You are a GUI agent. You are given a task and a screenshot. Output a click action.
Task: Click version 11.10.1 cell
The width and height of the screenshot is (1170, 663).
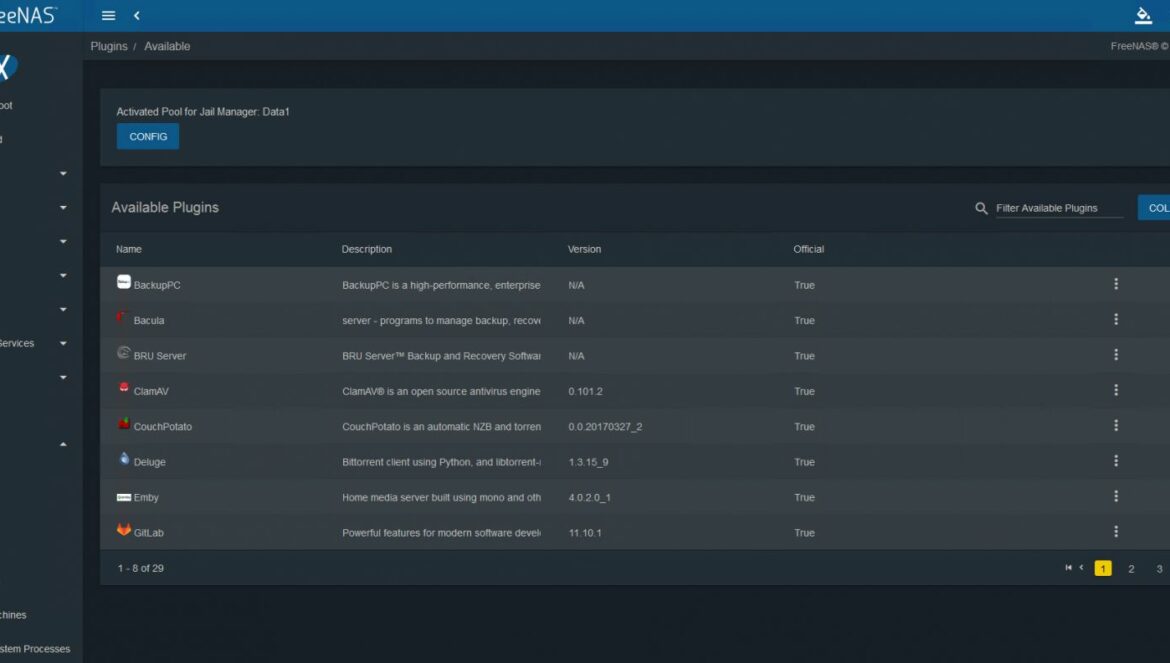click(x=585, y=532)
